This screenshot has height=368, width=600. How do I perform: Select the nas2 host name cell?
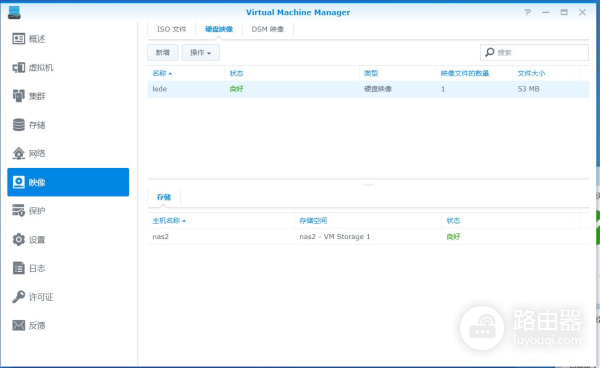pyautogui.click(x=160, y=236)
